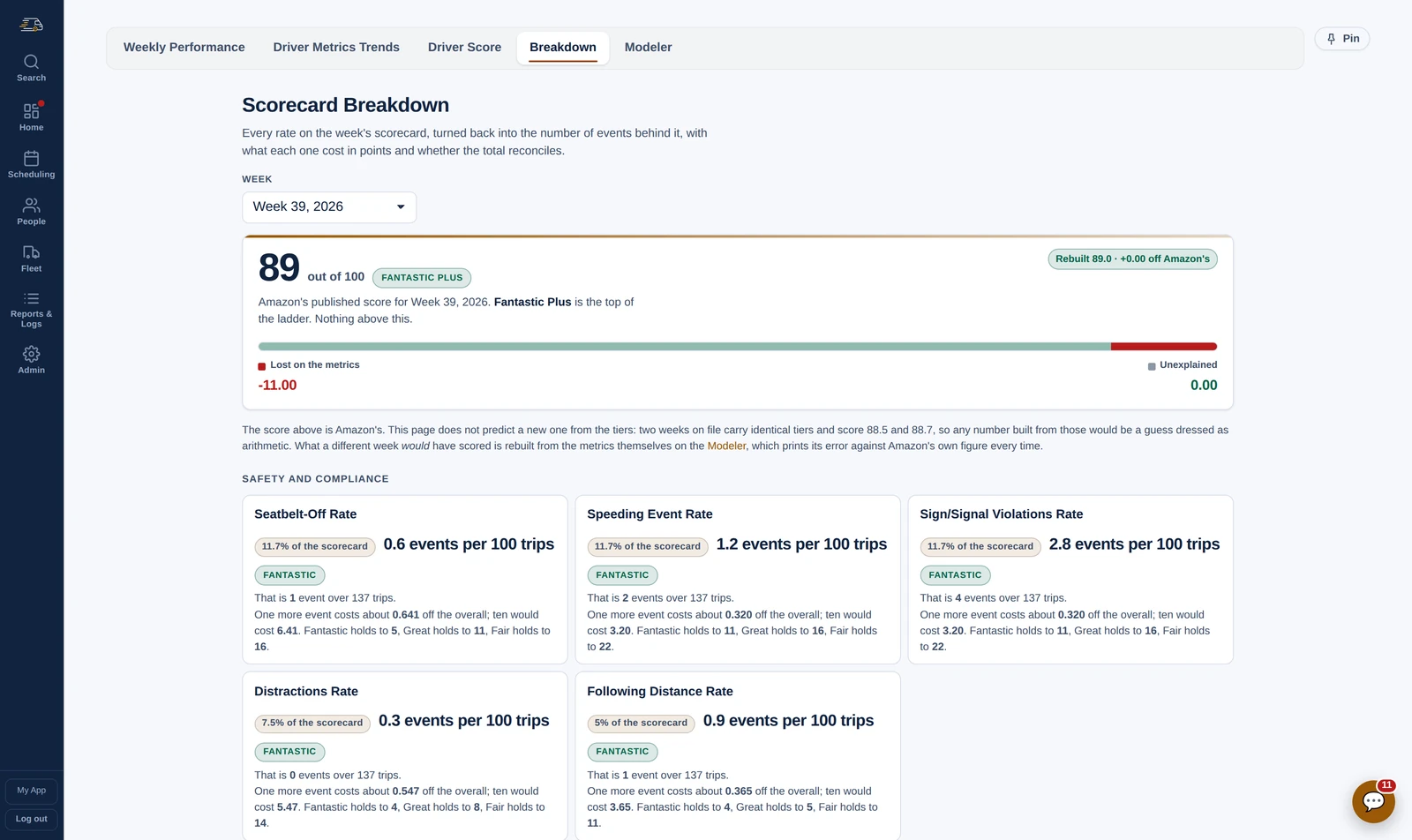Open the chat bubble with notifications
Viewport: 1412px width, 840px height.
(x=1373, y=801)
